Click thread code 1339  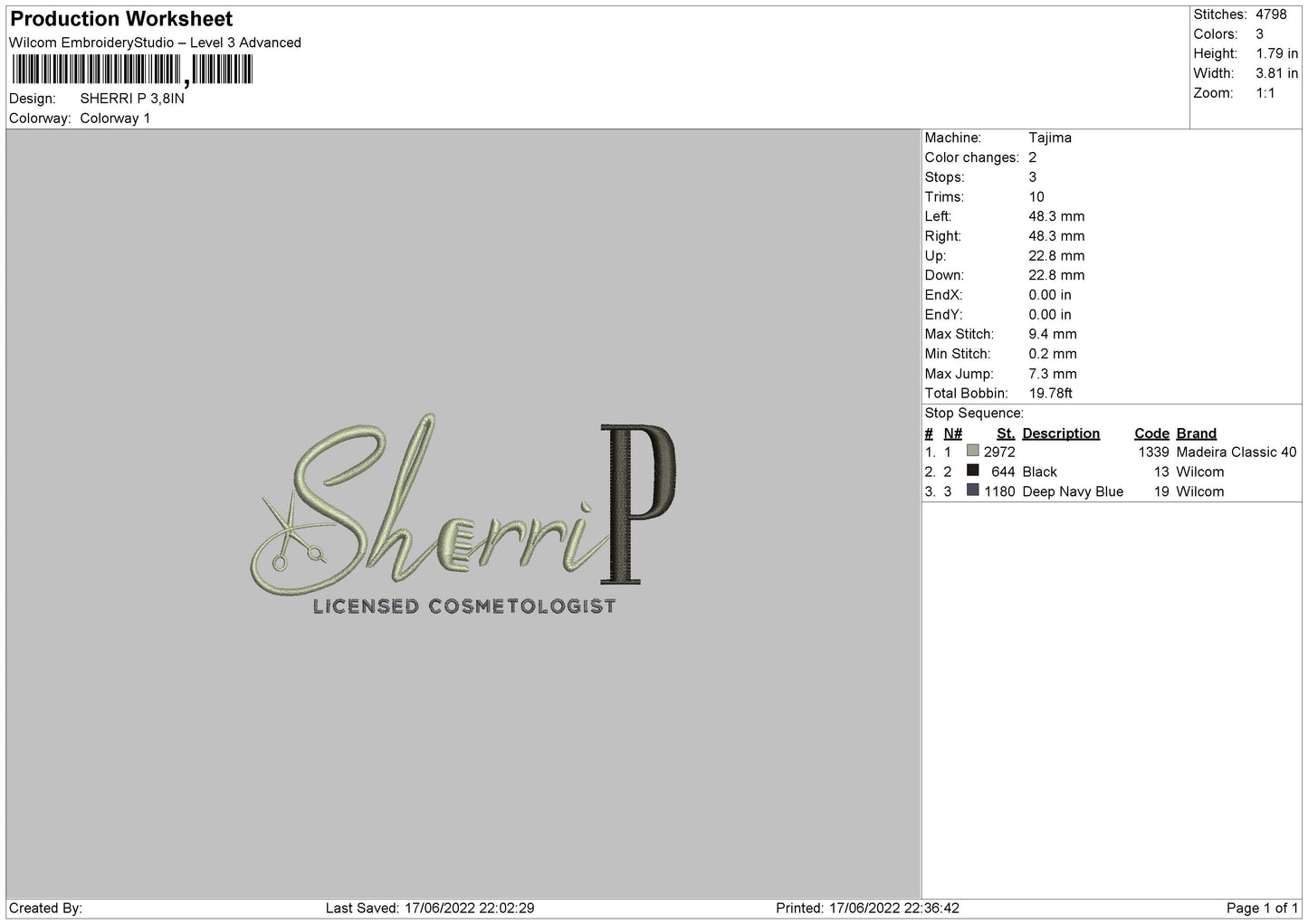point(1154,452)
